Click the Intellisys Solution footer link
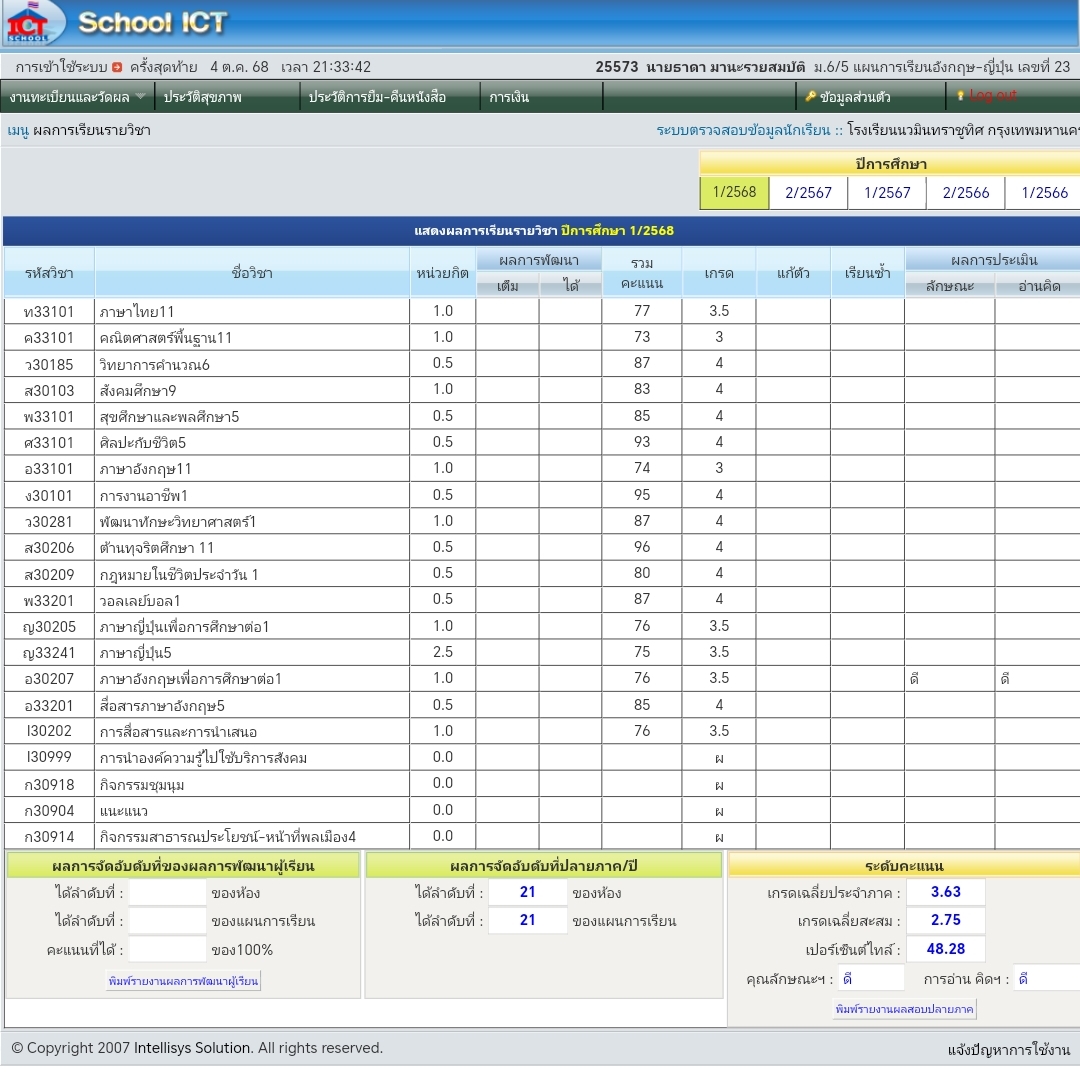This screenshot has height=1077, width=1080. click(x=192, y=1048)
